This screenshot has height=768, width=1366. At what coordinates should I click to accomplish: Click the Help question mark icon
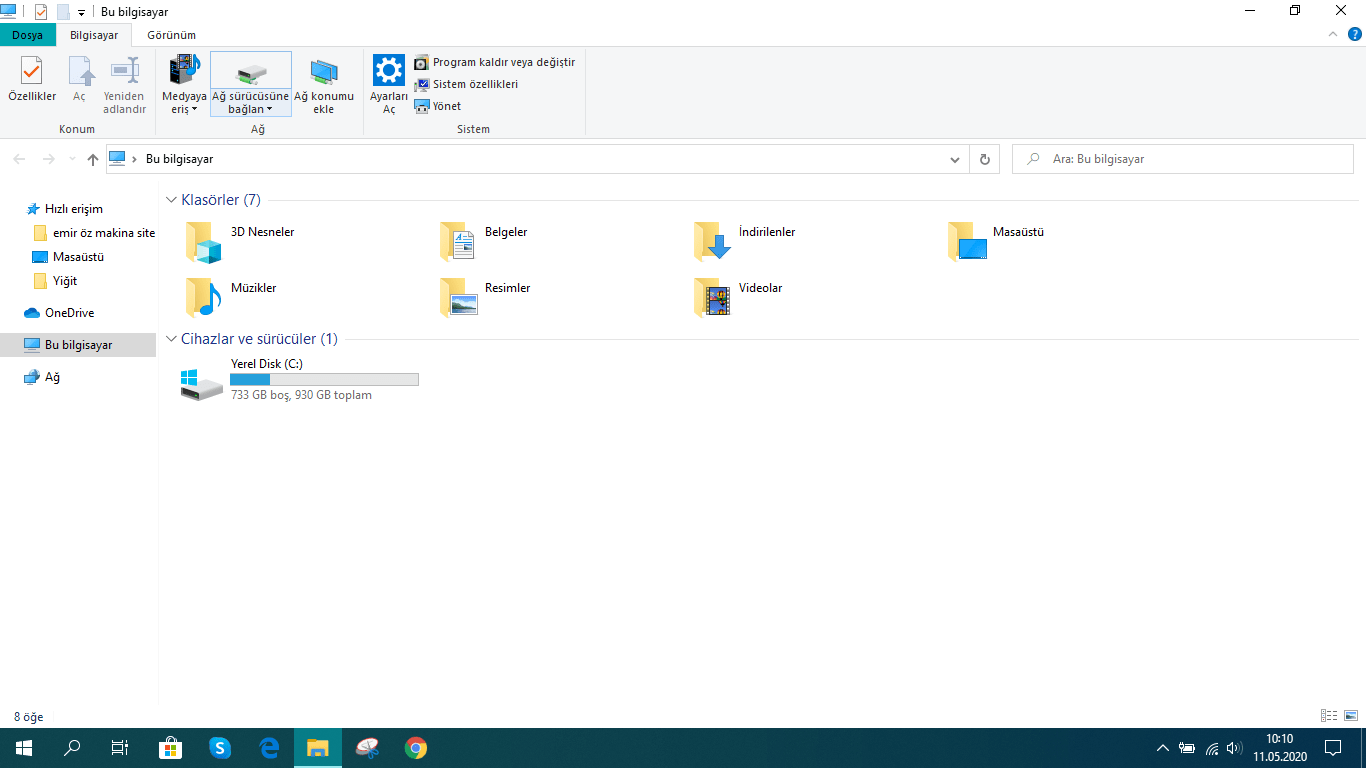point(1355,34)
